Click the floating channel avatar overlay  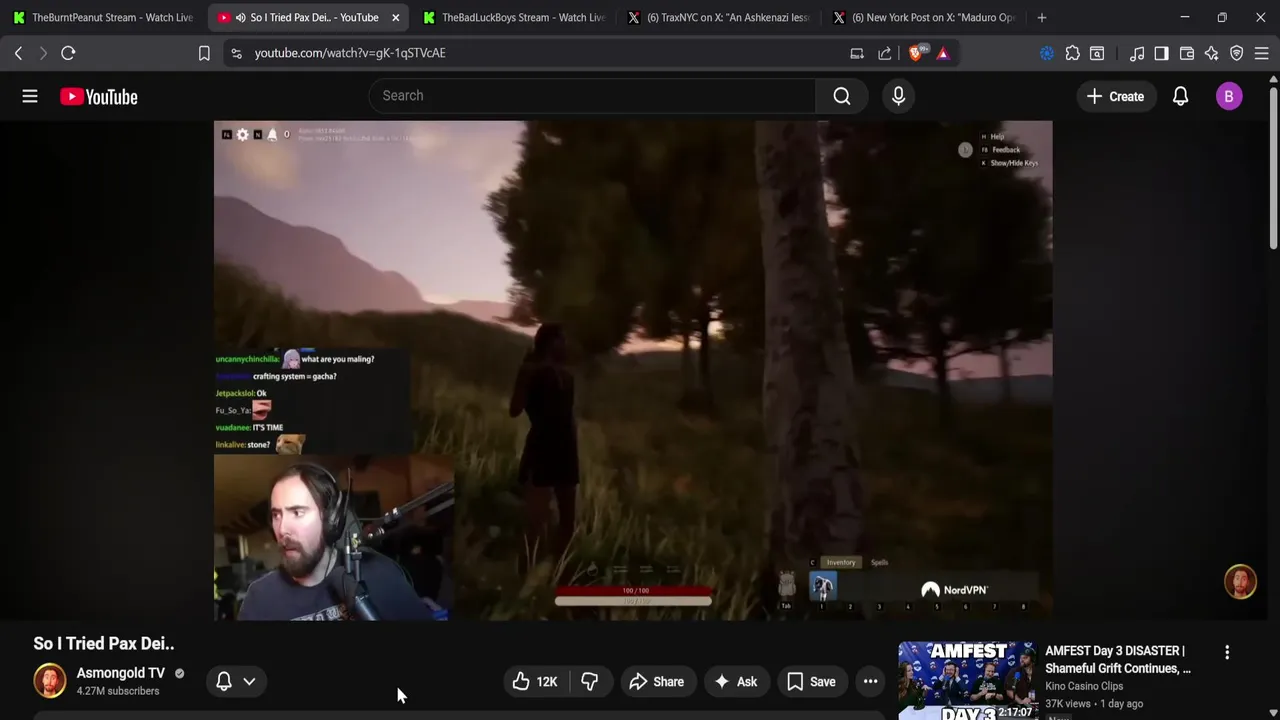click(1240, 582)
